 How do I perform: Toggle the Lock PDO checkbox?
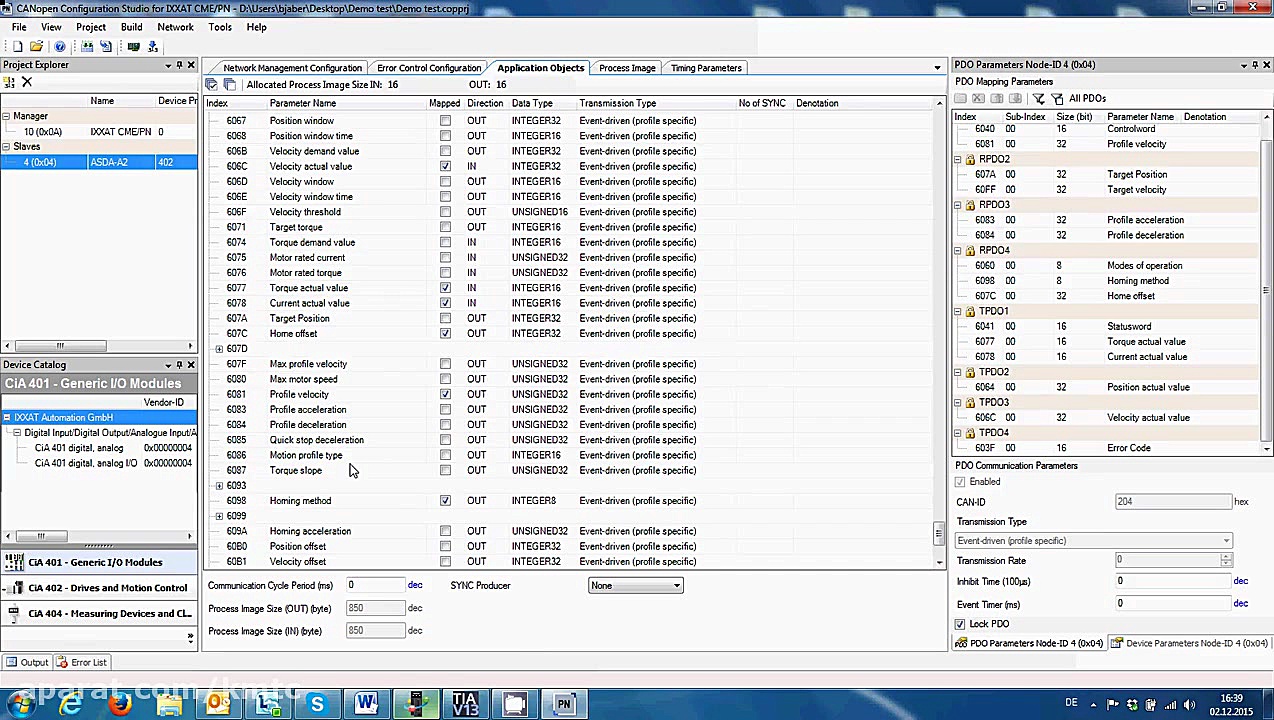tap(960, 624)
